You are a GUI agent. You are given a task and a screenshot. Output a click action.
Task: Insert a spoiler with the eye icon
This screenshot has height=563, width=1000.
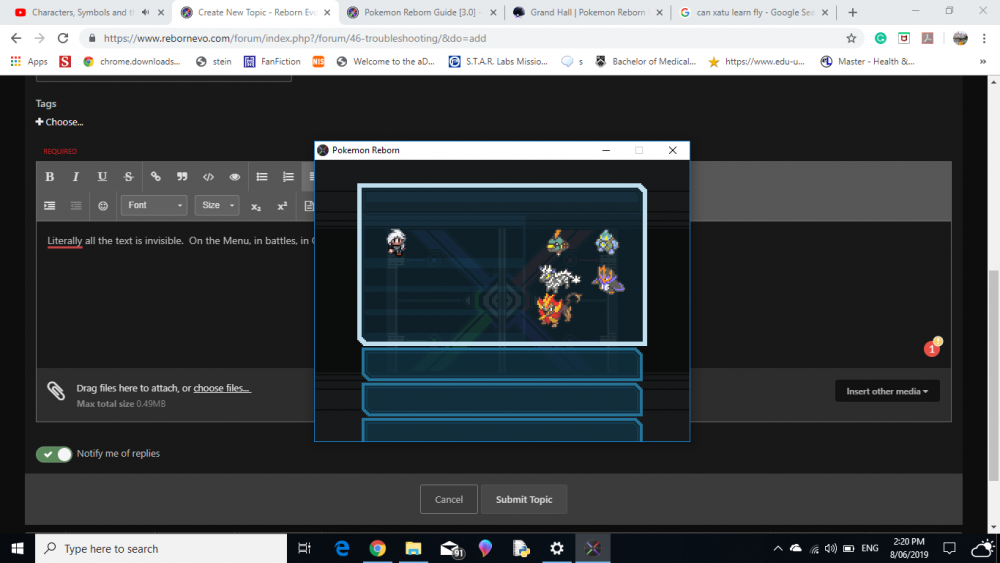(235, 177)
